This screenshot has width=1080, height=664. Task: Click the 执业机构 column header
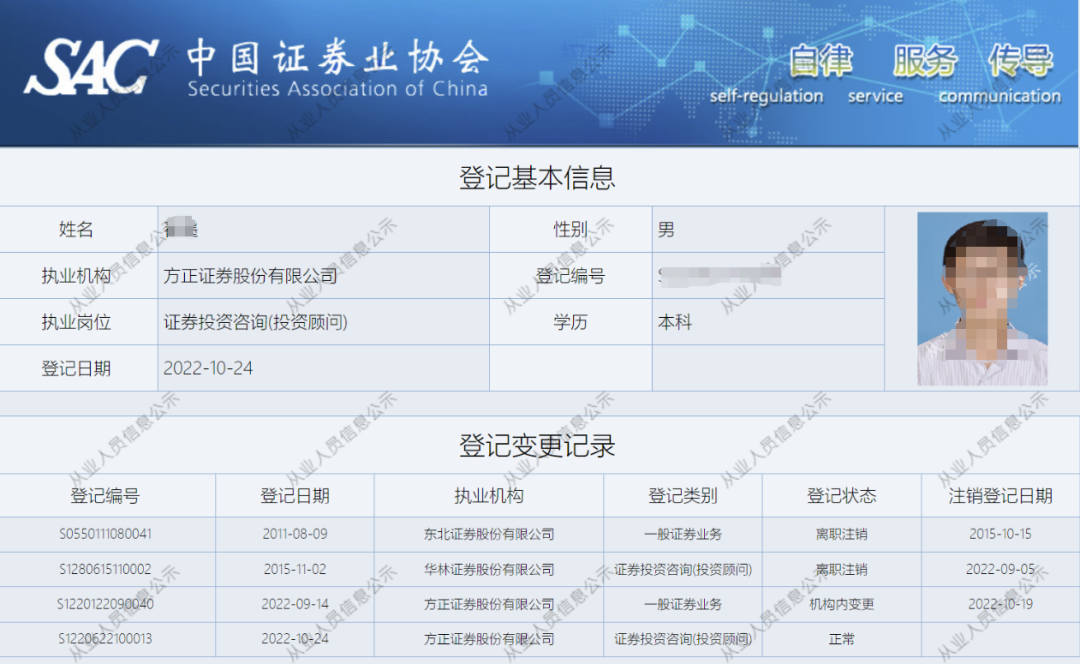pyautogui.click(x=489, y=496)
